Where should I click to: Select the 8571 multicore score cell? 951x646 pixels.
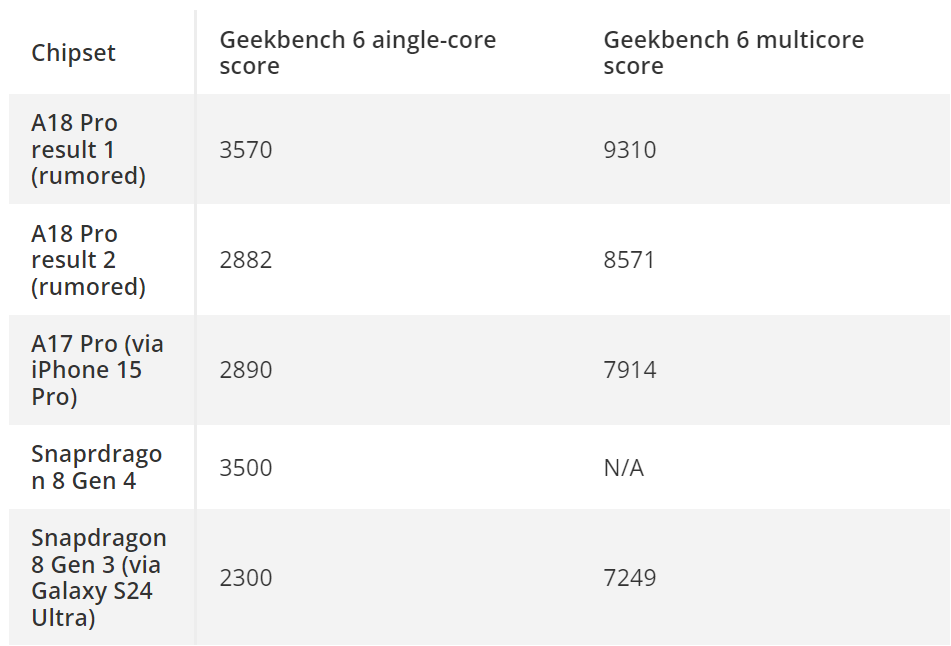click(x=630, y=260)
